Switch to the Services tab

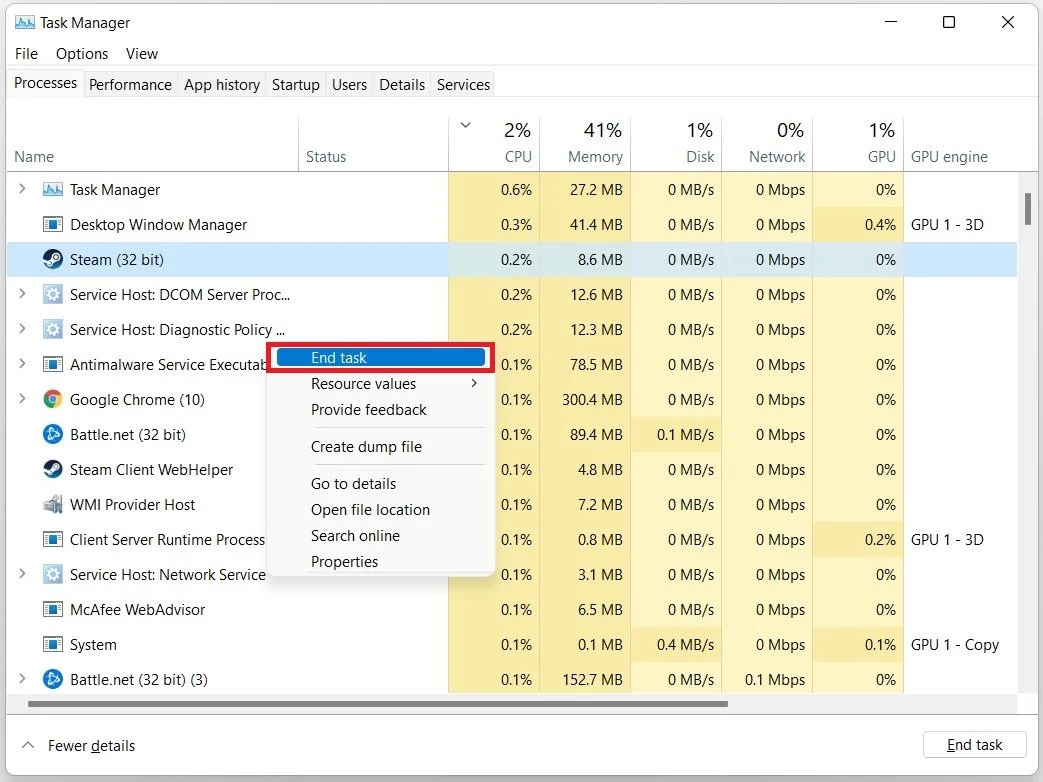[464, 85]
